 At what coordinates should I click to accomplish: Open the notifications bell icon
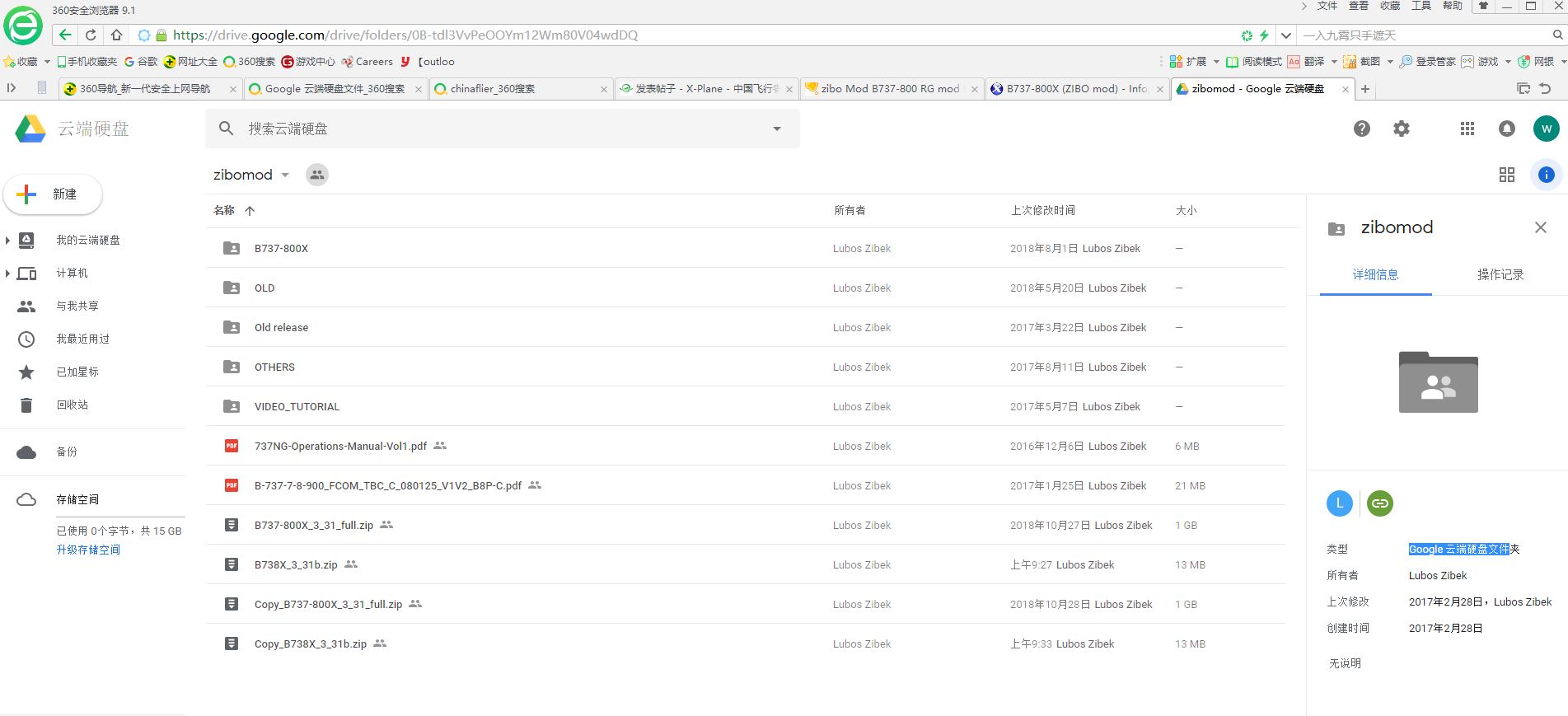(x=1507, y=129)
